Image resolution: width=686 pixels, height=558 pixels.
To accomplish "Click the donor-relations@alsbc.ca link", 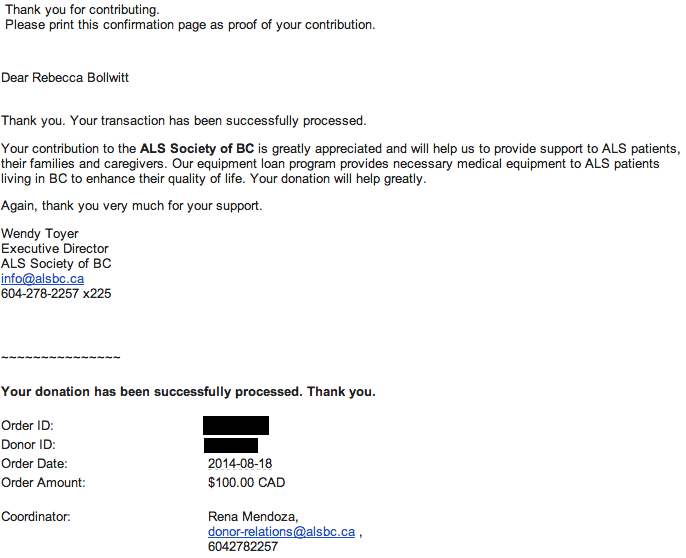I will [x=281, y=532].
